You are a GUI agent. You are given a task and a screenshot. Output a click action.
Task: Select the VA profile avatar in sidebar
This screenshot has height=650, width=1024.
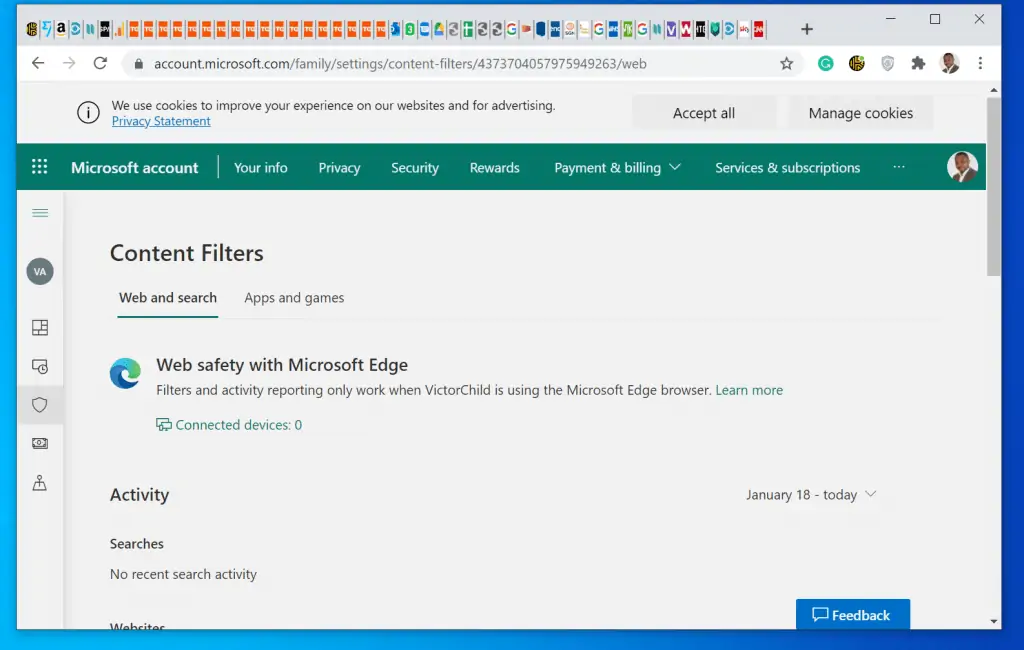pos(40,271)
